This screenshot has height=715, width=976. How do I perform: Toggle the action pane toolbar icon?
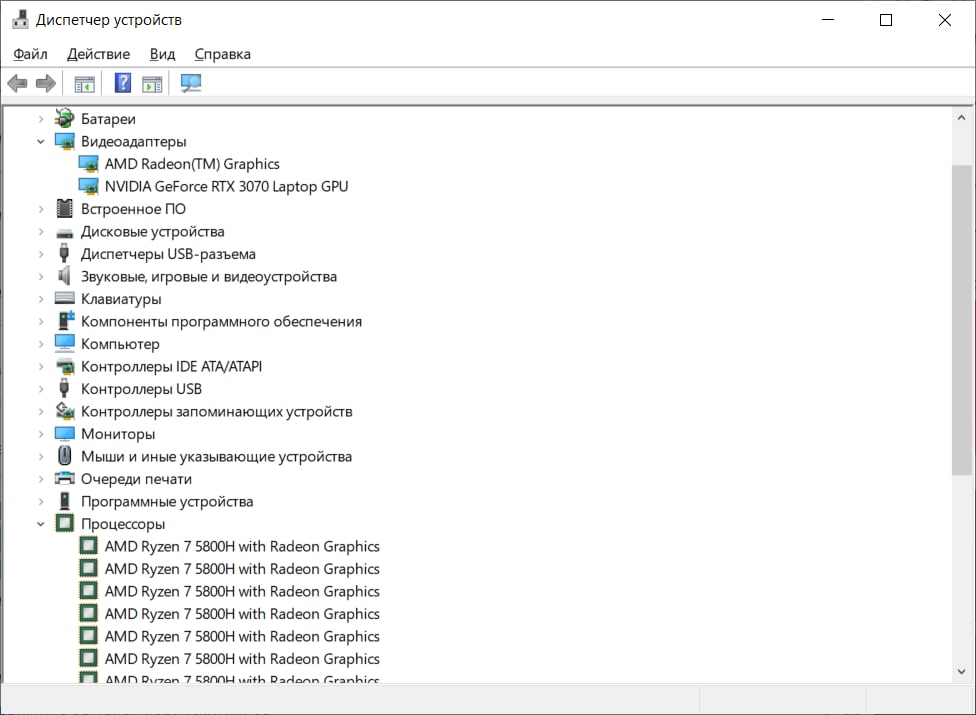point(152,83)
